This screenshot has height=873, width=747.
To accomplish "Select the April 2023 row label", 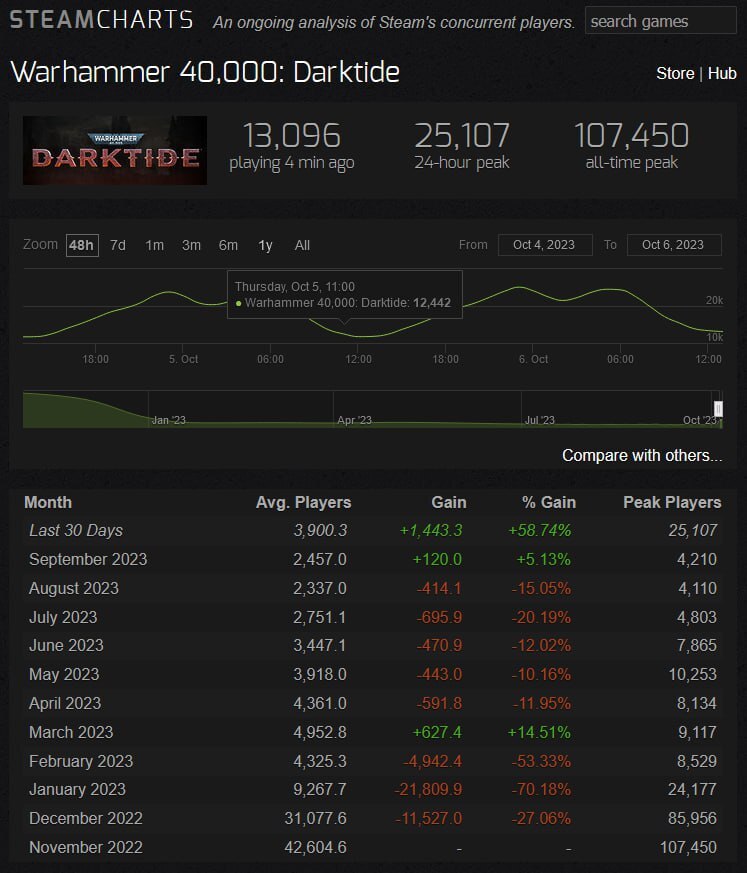I will [65, 703].
